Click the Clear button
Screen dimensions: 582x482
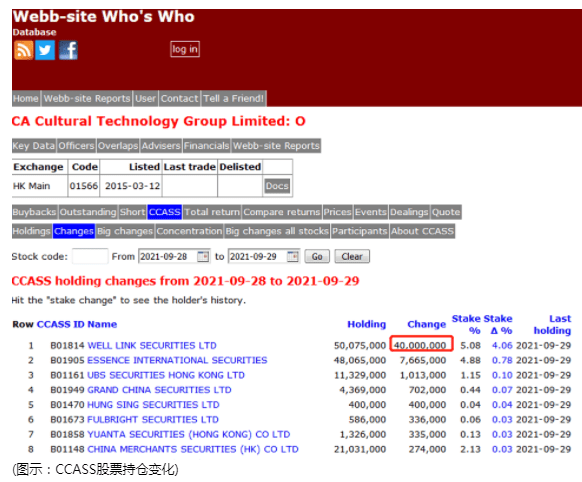pos(352,256)
